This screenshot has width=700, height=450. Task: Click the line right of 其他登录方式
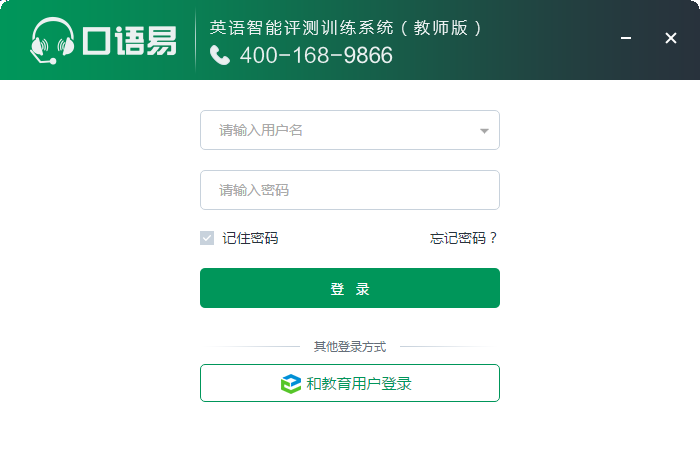[x=445, y=347]
